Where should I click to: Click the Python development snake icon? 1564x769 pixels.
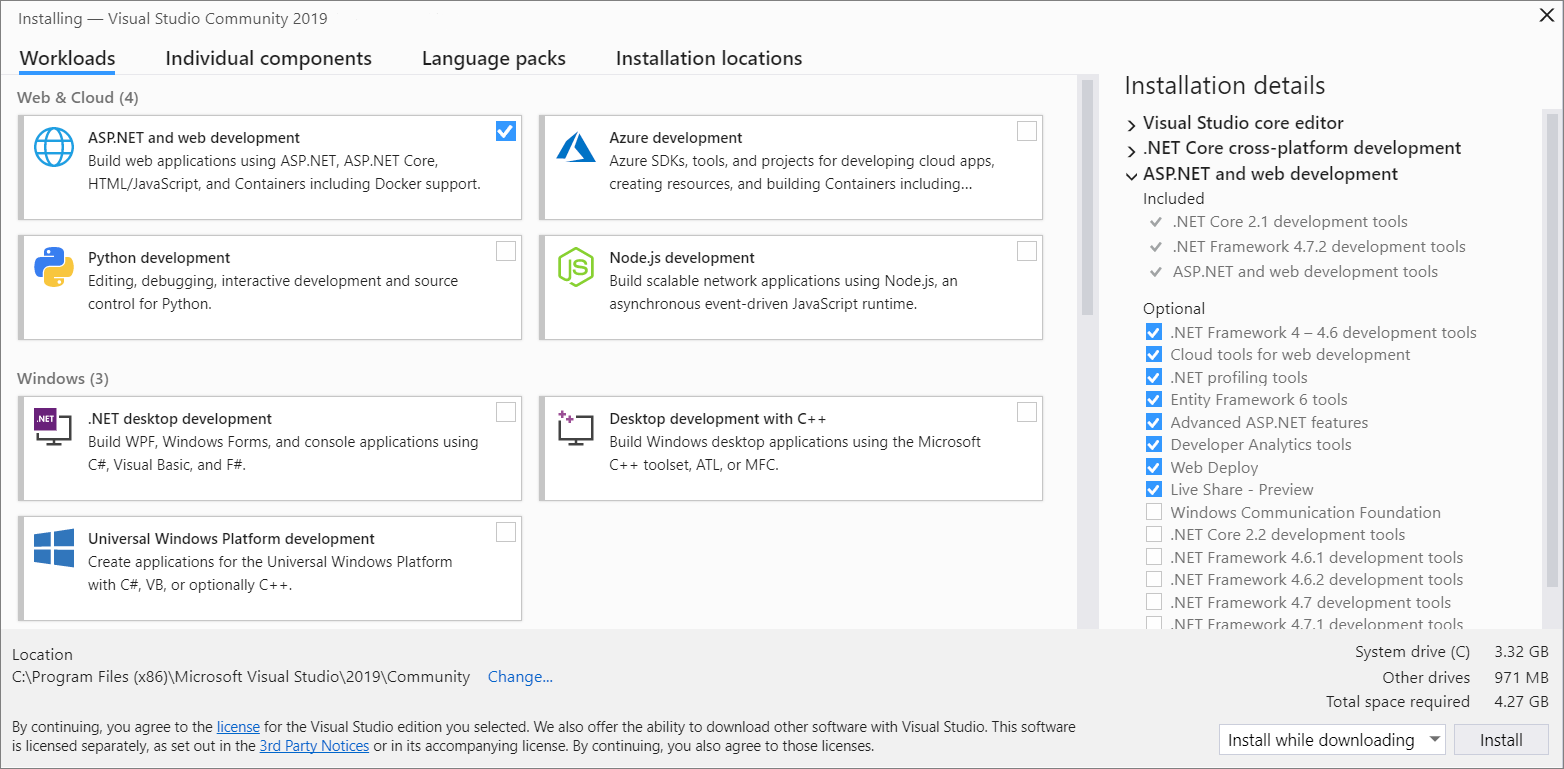tap(54, 267)
